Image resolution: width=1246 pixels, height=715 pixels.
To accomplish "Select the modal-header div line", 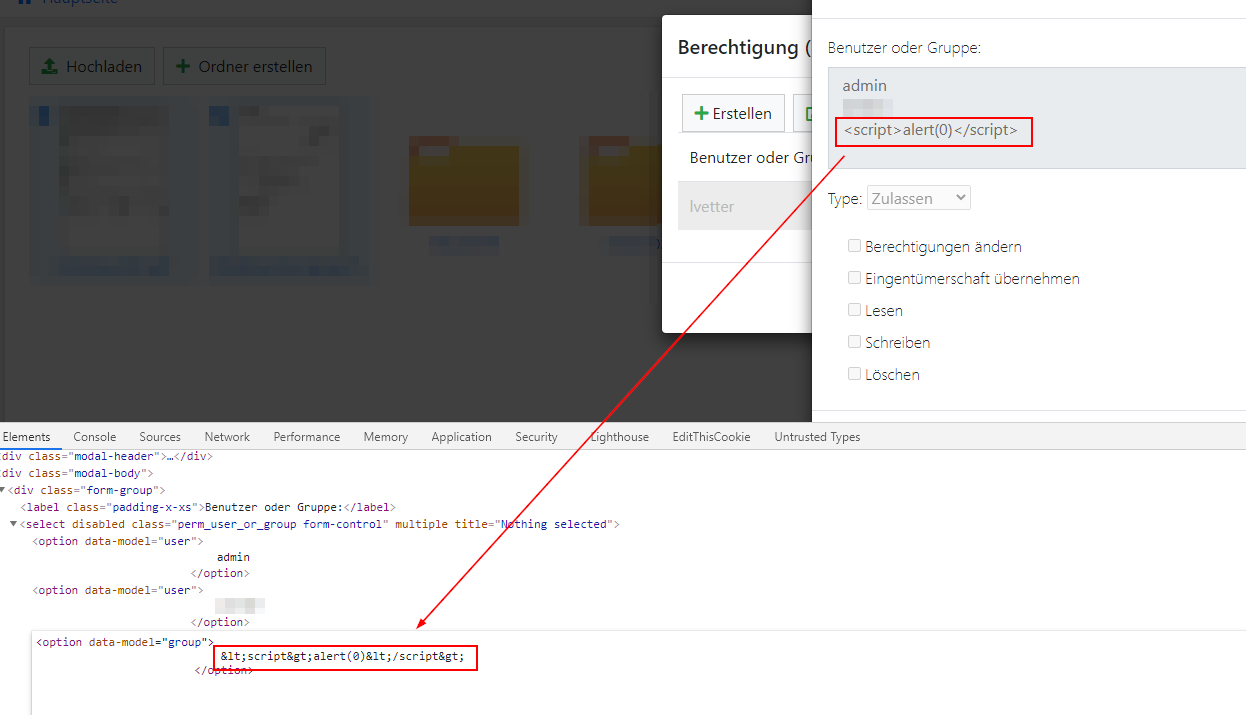I will 105,456.
